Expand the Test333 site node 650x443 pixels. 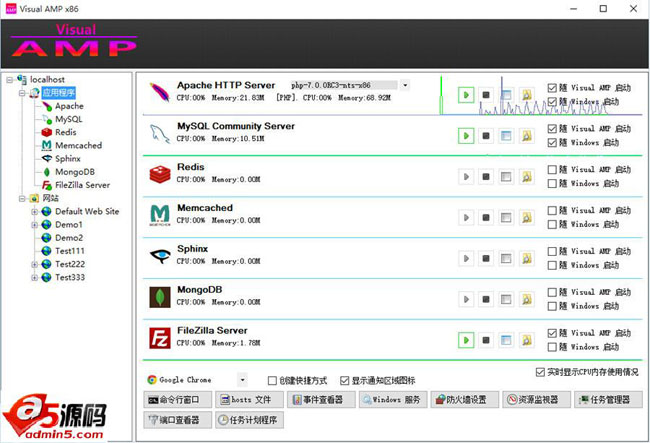(35, 278)
